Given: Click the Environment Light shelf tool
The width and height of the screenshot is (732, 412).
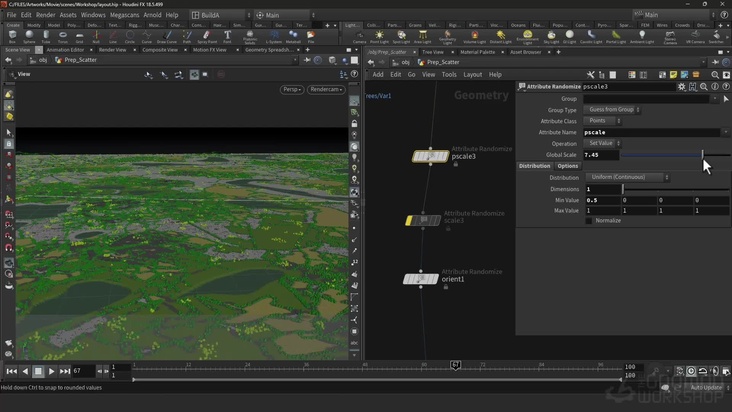Looking at the screenshot, I should [526, 36].
